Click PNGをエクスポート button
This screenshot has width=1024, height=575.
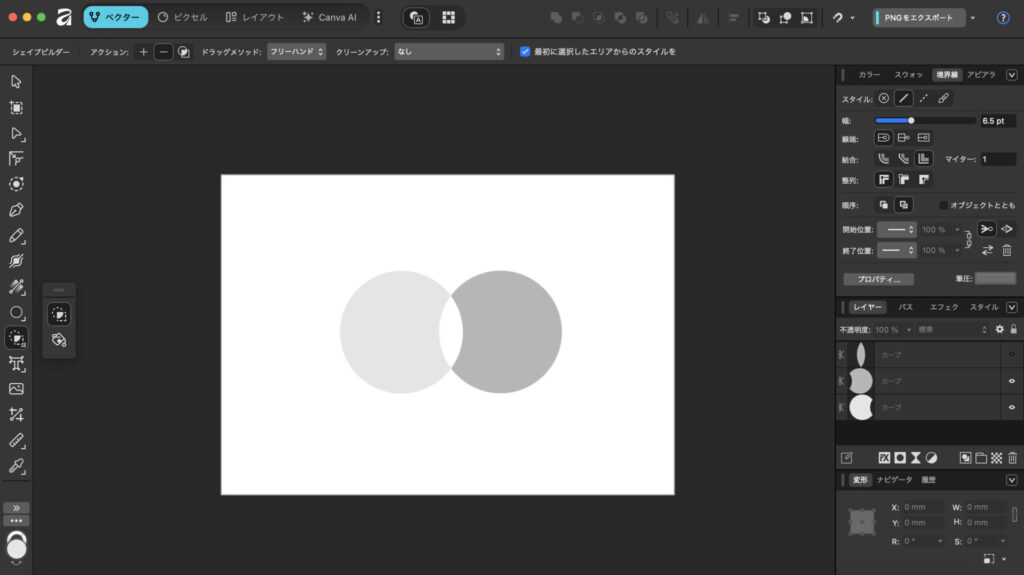919,17
